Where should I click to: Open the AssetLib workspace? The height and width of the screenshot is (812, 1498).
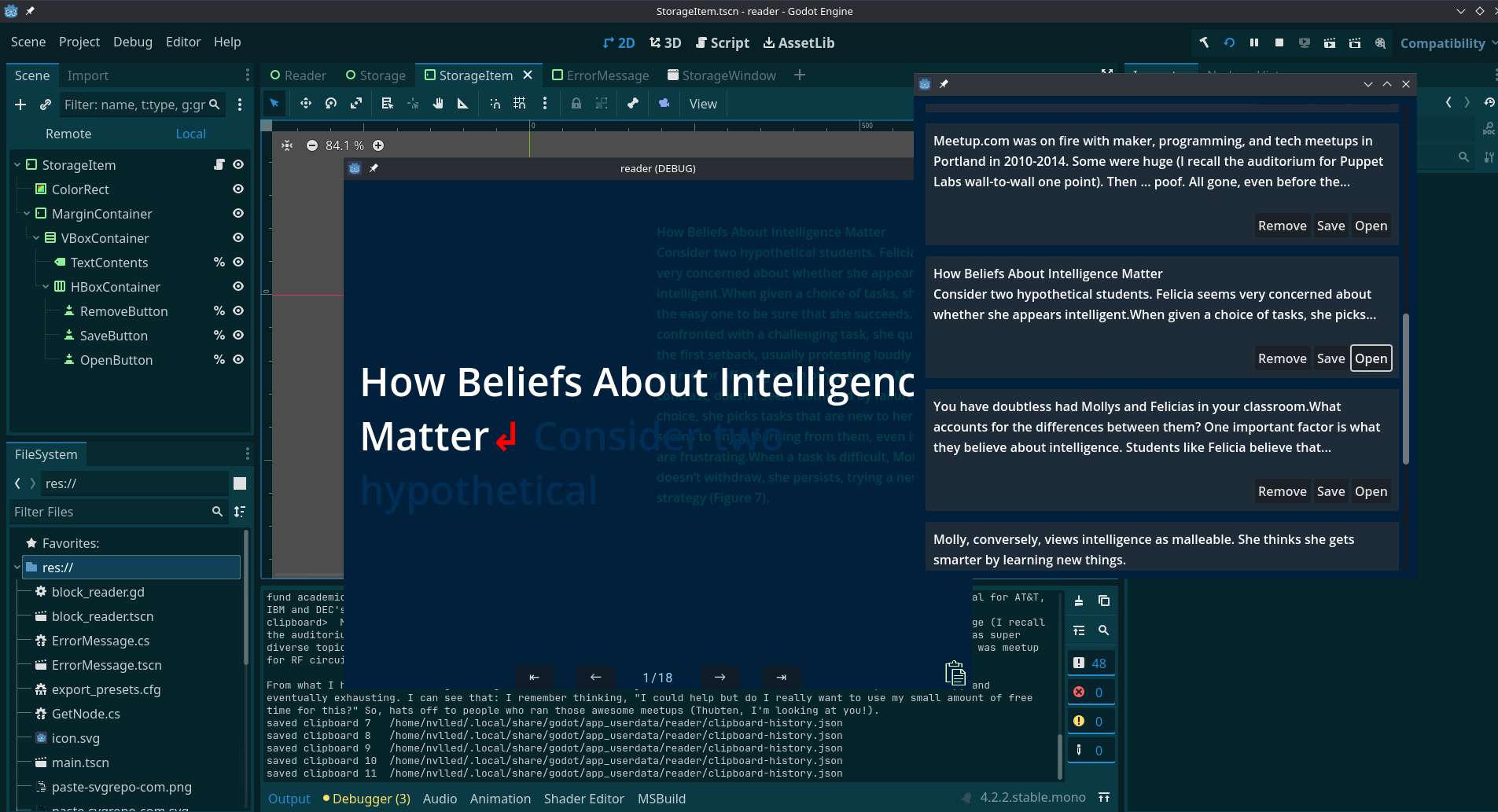[799, 42]
